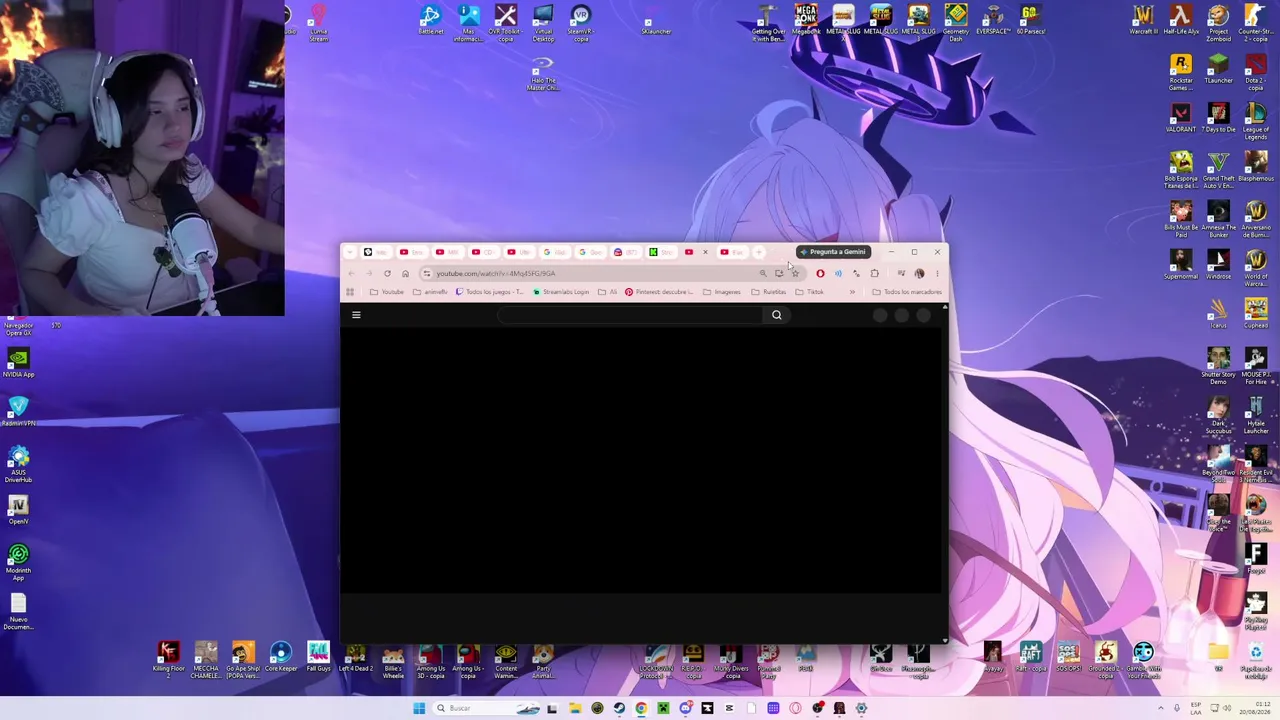Open Todos los juegos Twitch bookmark

(490, 292)
